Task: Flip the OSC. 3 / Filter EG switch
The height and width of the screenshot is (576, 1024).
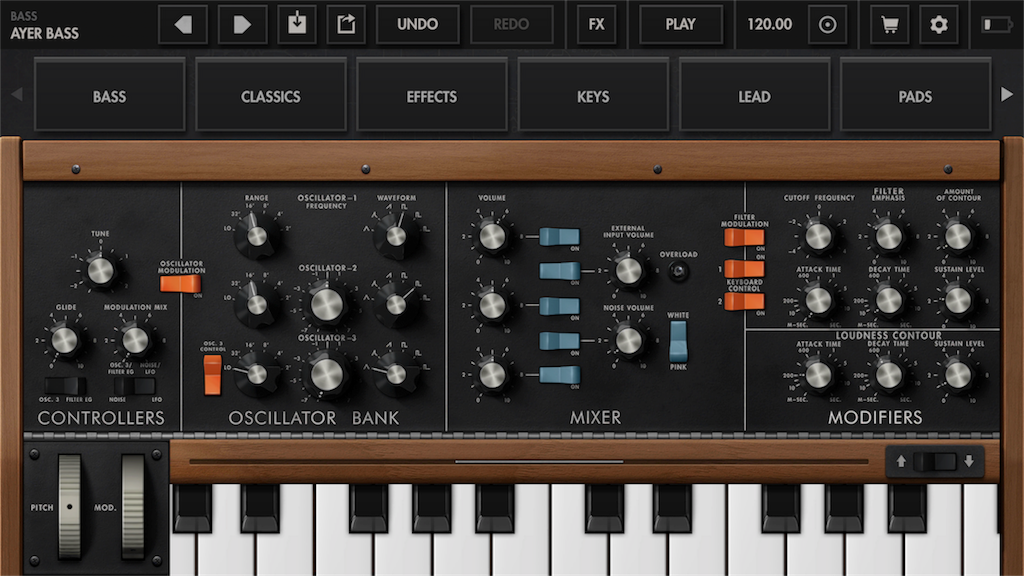Action: click(65, 386)
